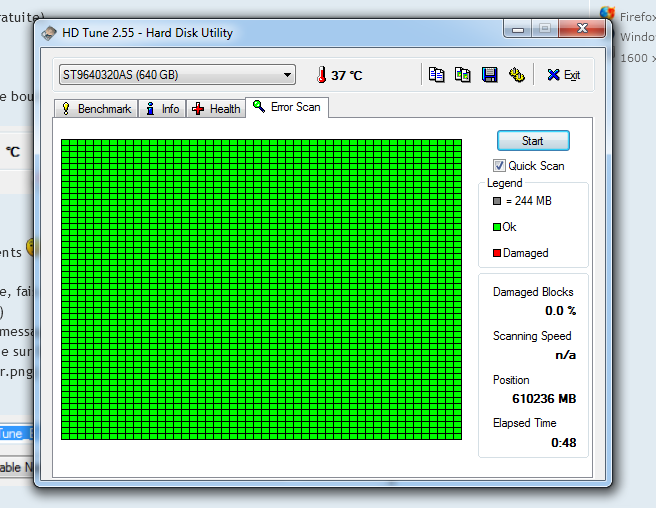
Task: Click the red Damaged legend swatch
Action: pyautogui.click(x=497, y=253)
